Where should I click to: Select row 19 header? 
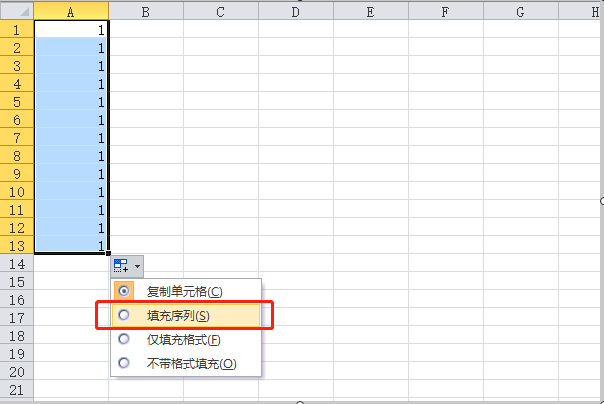point(17,354)
